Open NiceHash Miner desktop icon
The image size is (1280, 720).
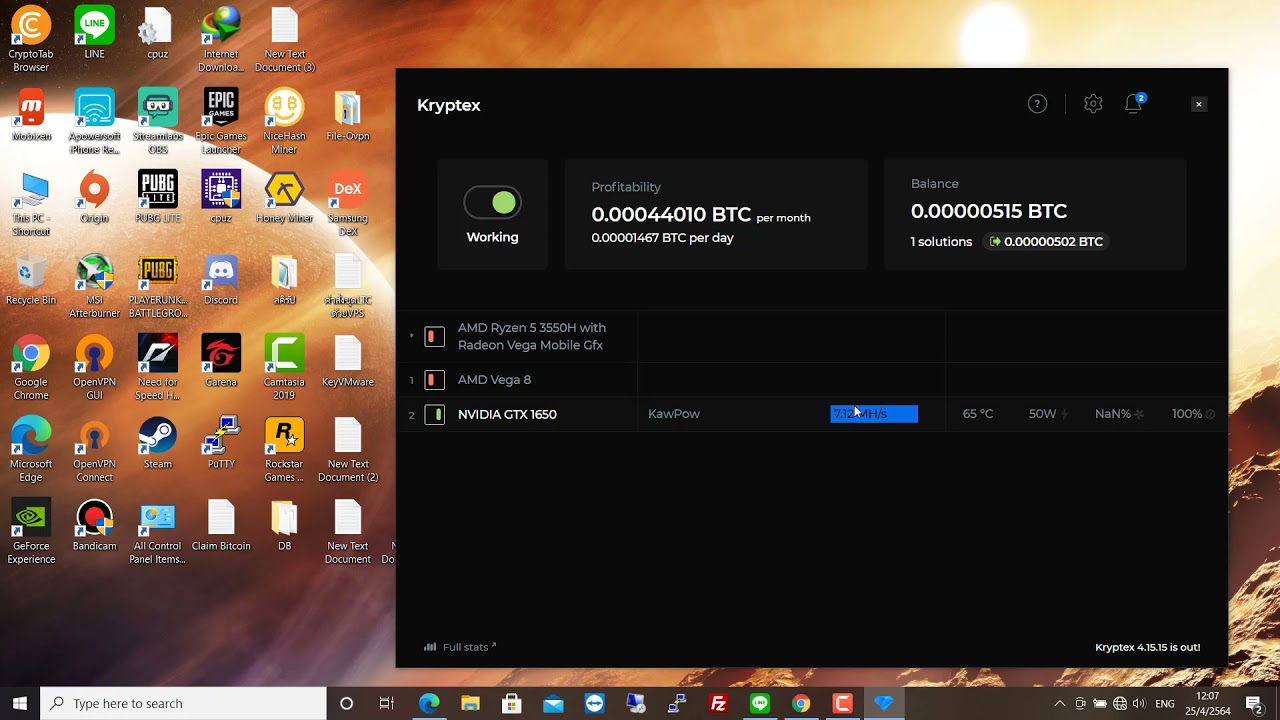tap(284, 122)
